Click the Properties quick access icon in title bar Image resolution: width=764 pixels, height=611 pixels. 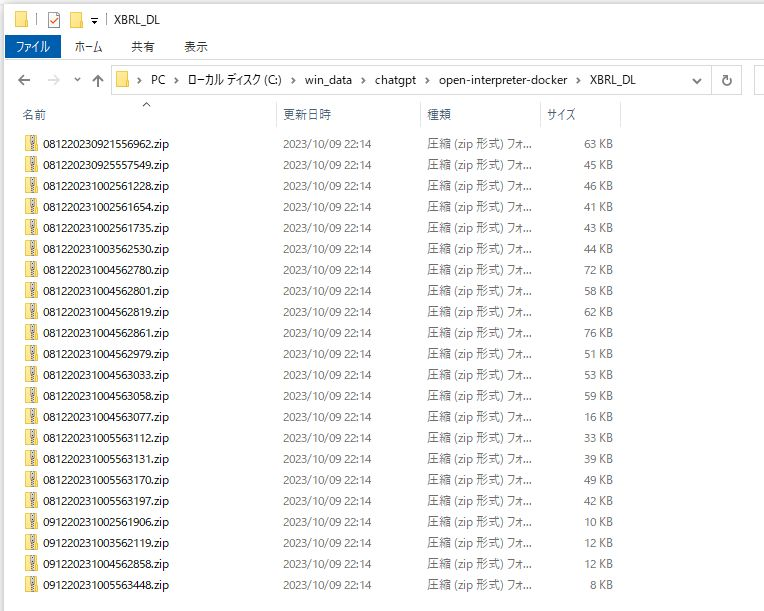pyautogui.click(x=54, y=20)
